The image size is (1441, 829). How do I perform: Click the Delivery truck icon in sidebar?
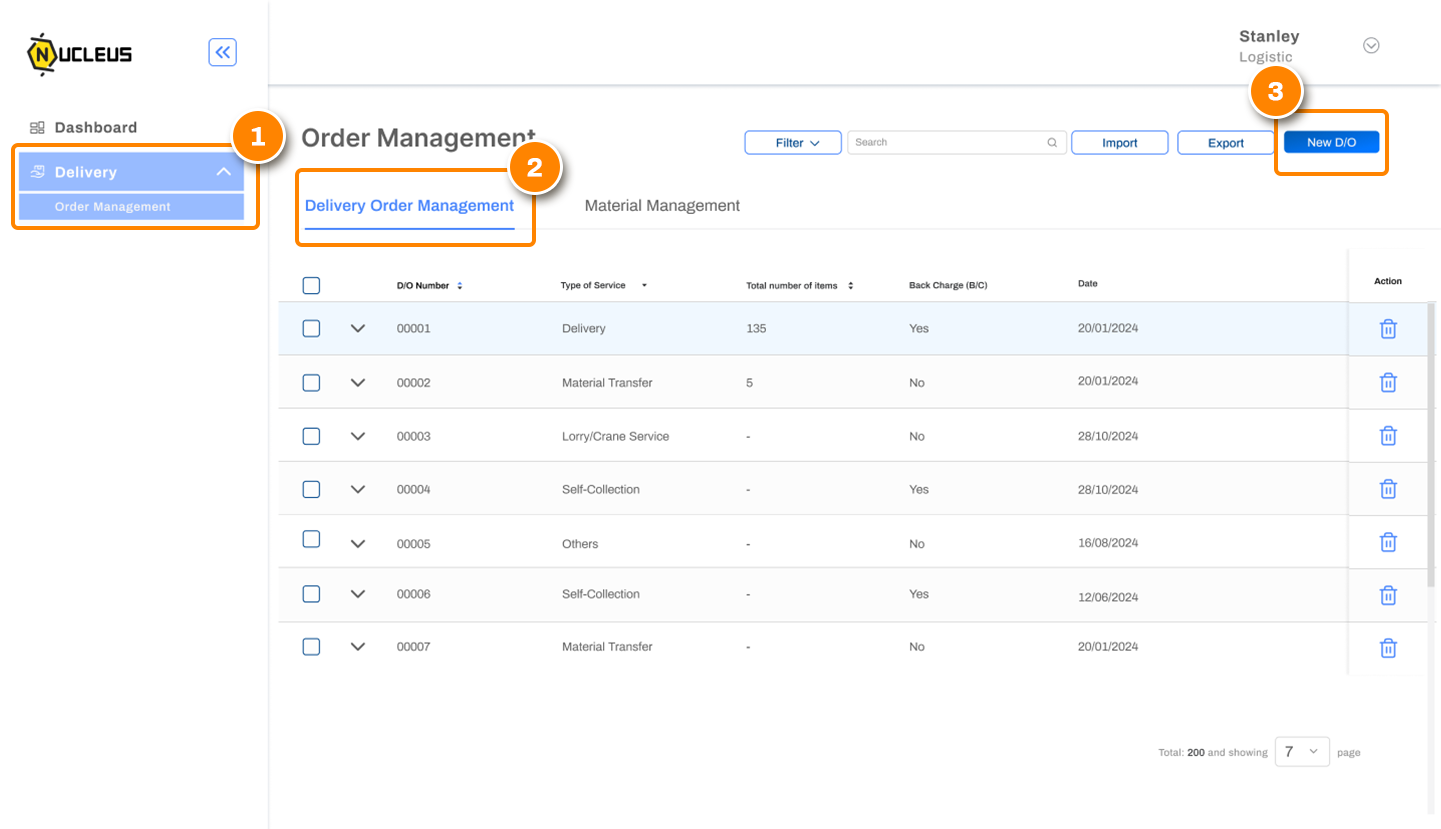(x=38, y=172)
